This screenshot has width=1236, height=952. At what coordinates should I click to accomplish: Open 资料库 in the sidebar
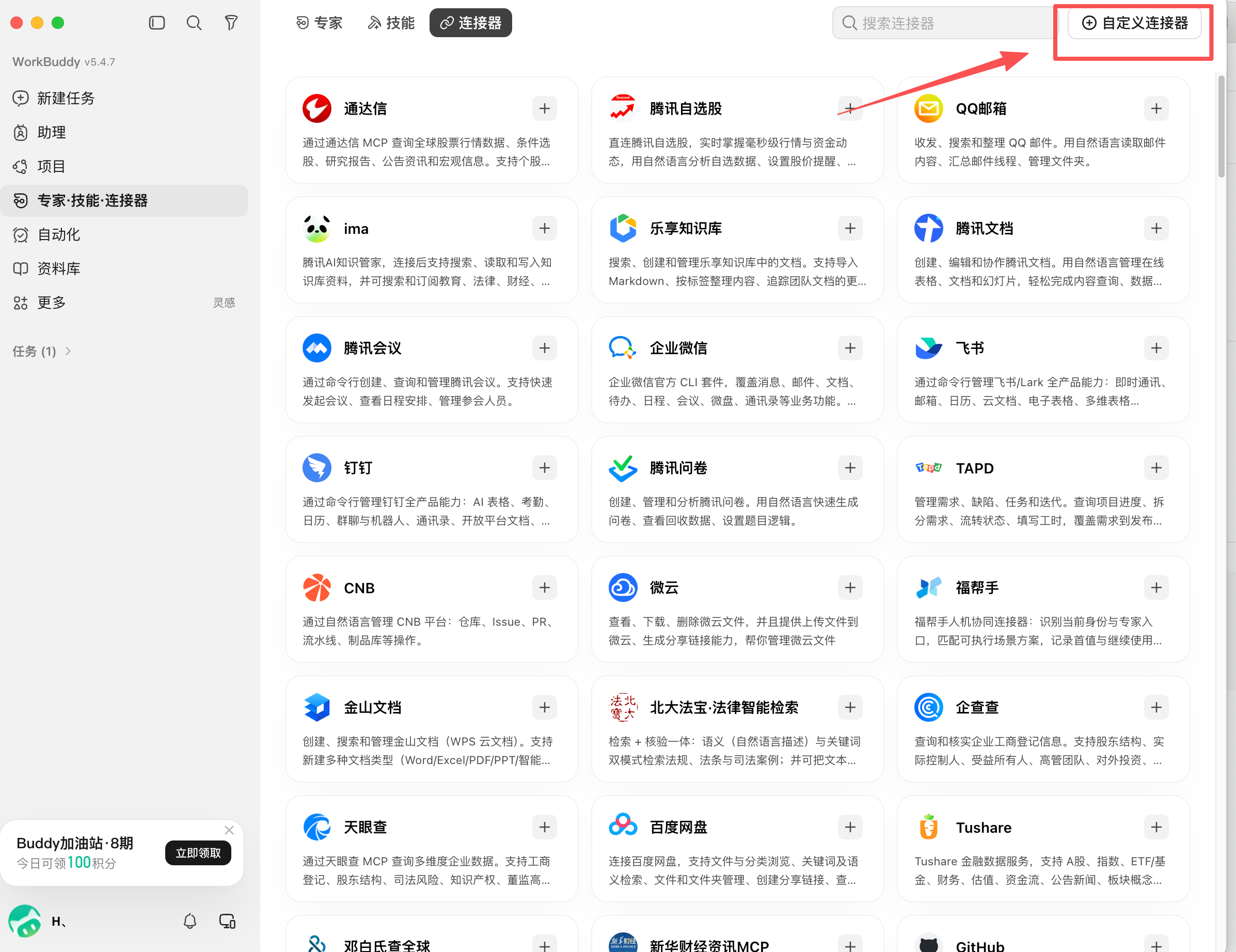point(124,268)
